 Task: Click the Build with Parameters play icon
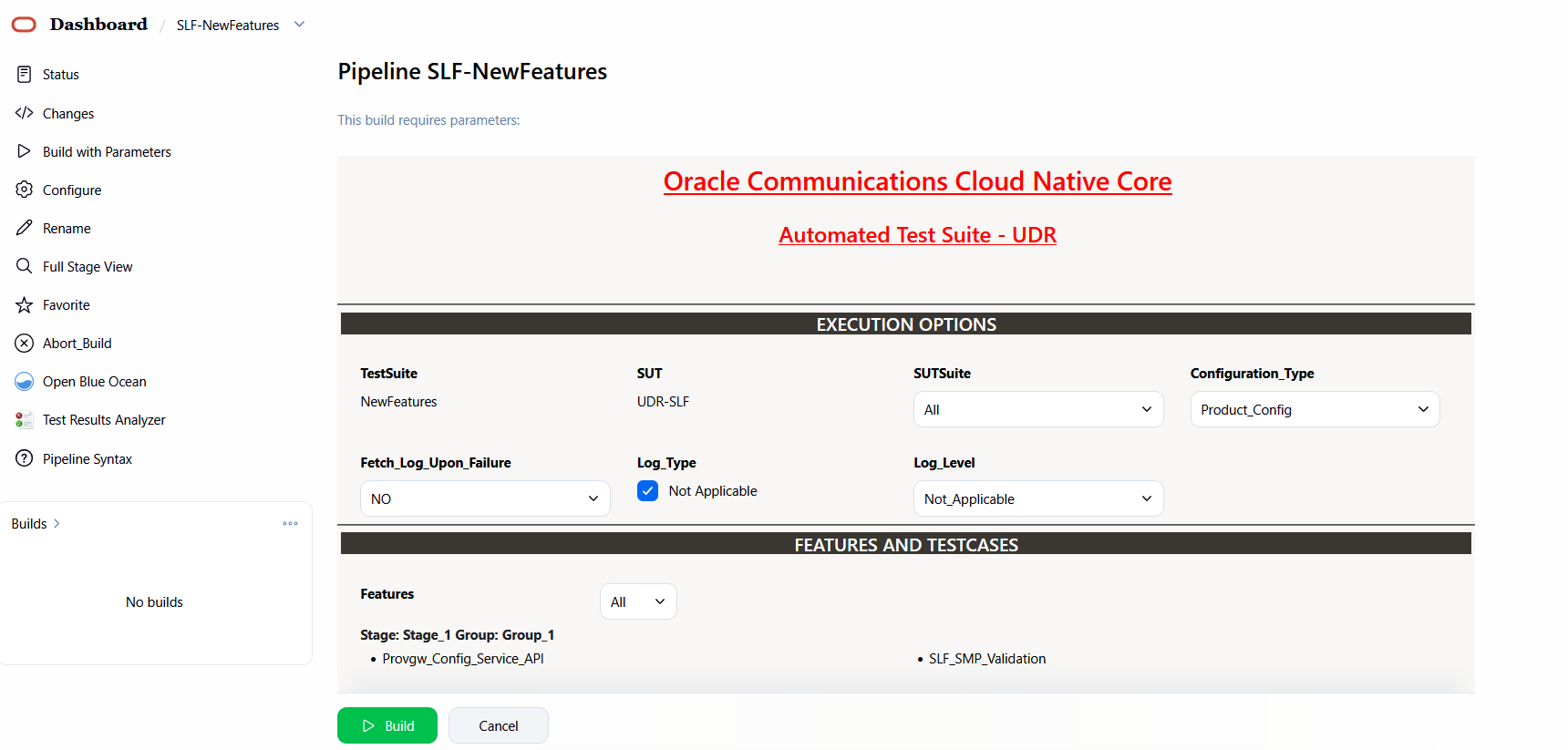pos(25,151)
